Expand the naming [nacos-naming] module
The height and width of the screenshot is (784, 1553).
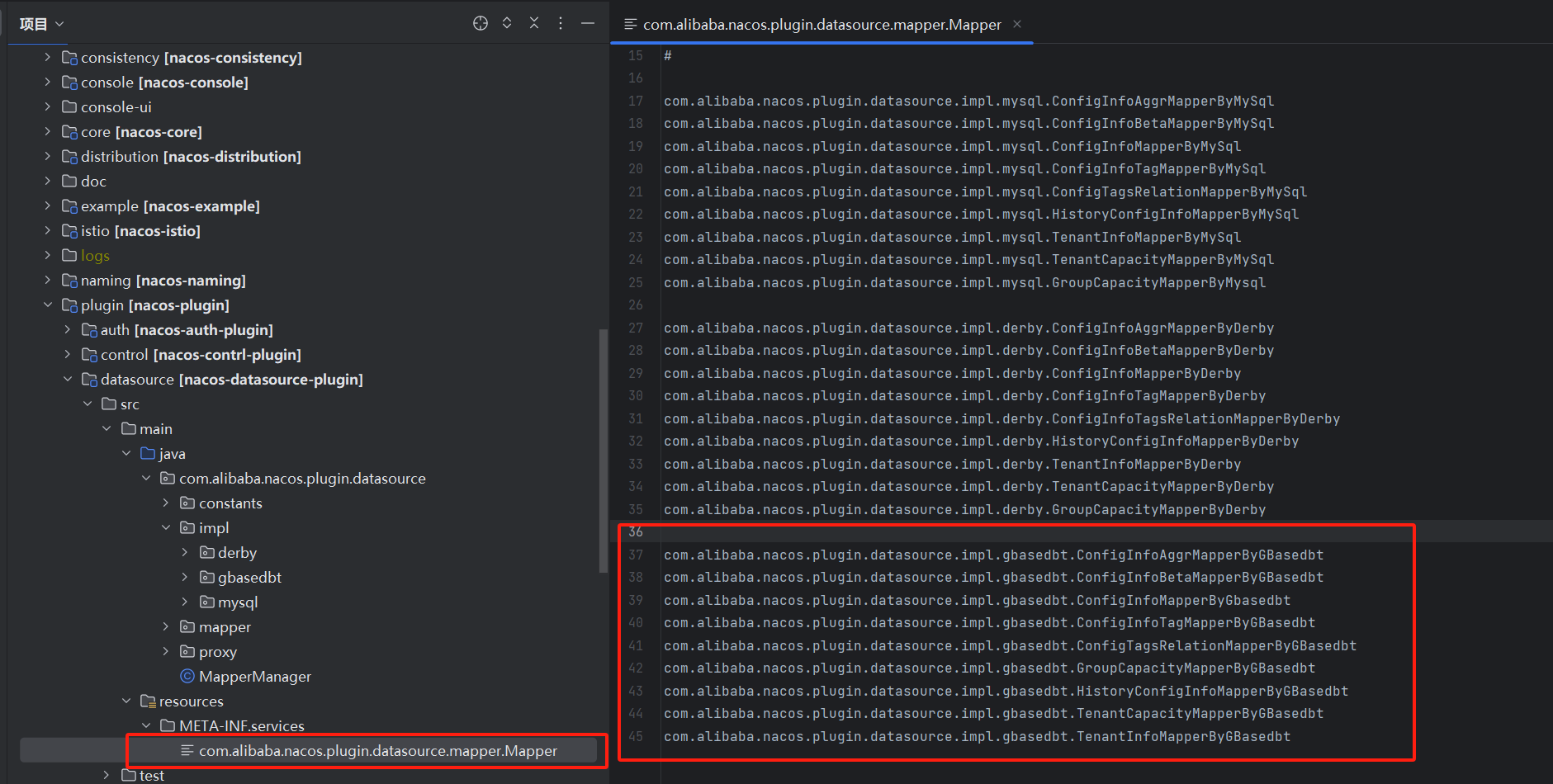[x=47, y=280]
